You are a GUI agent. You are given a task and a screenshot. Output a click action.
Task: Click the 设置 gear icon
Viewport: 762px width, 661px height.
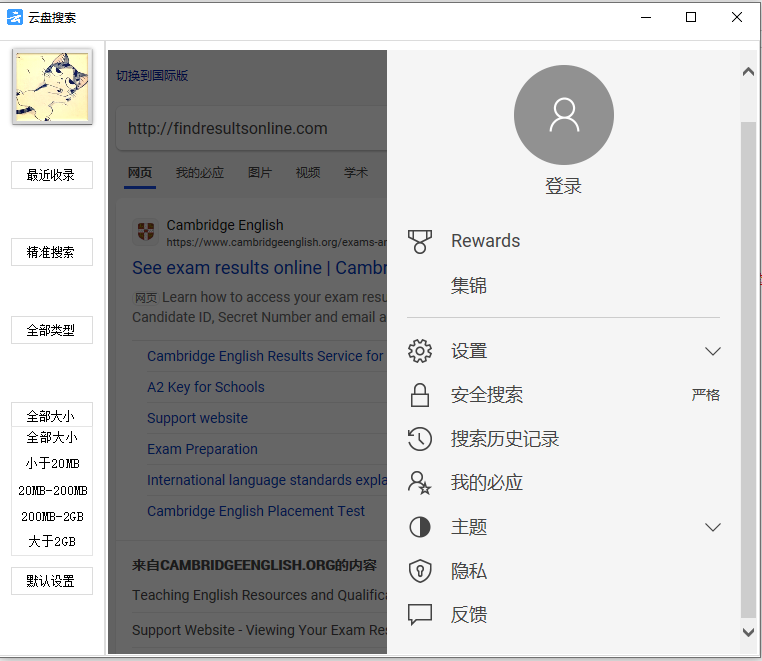point(420,351)
